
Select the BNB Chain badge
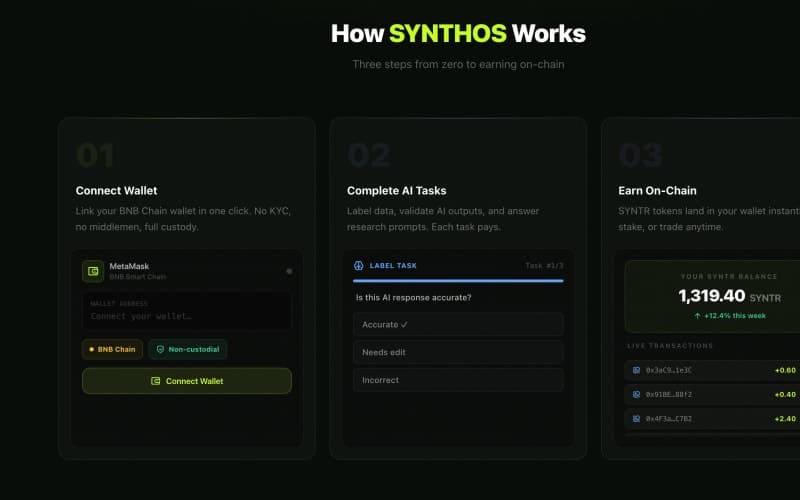(x=112, y=349)
